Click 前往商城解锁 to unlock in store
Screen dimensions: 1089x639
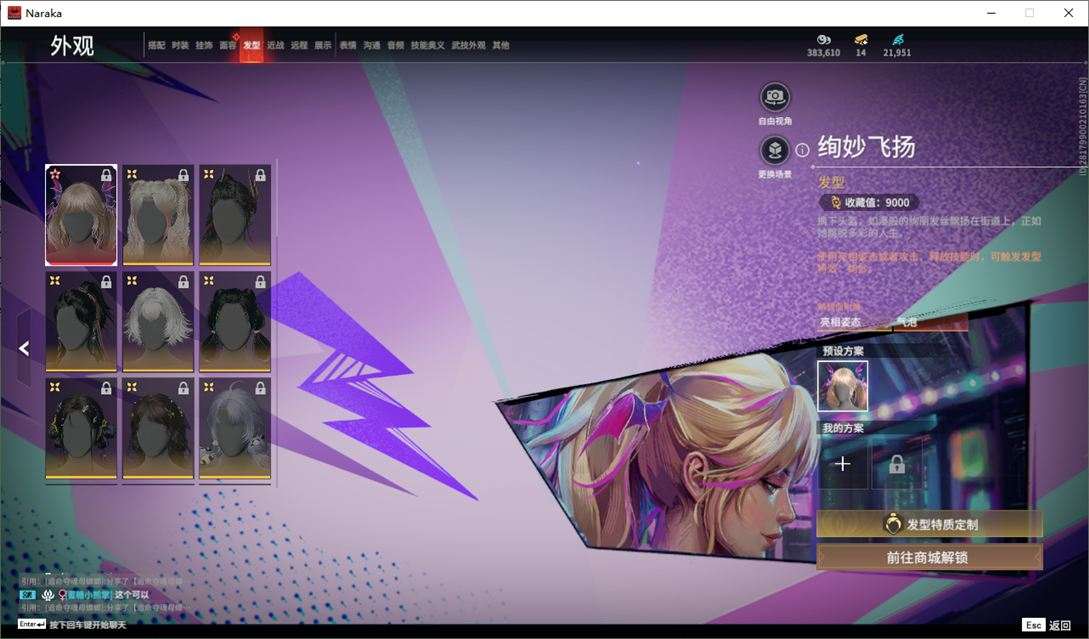[929, 557]
